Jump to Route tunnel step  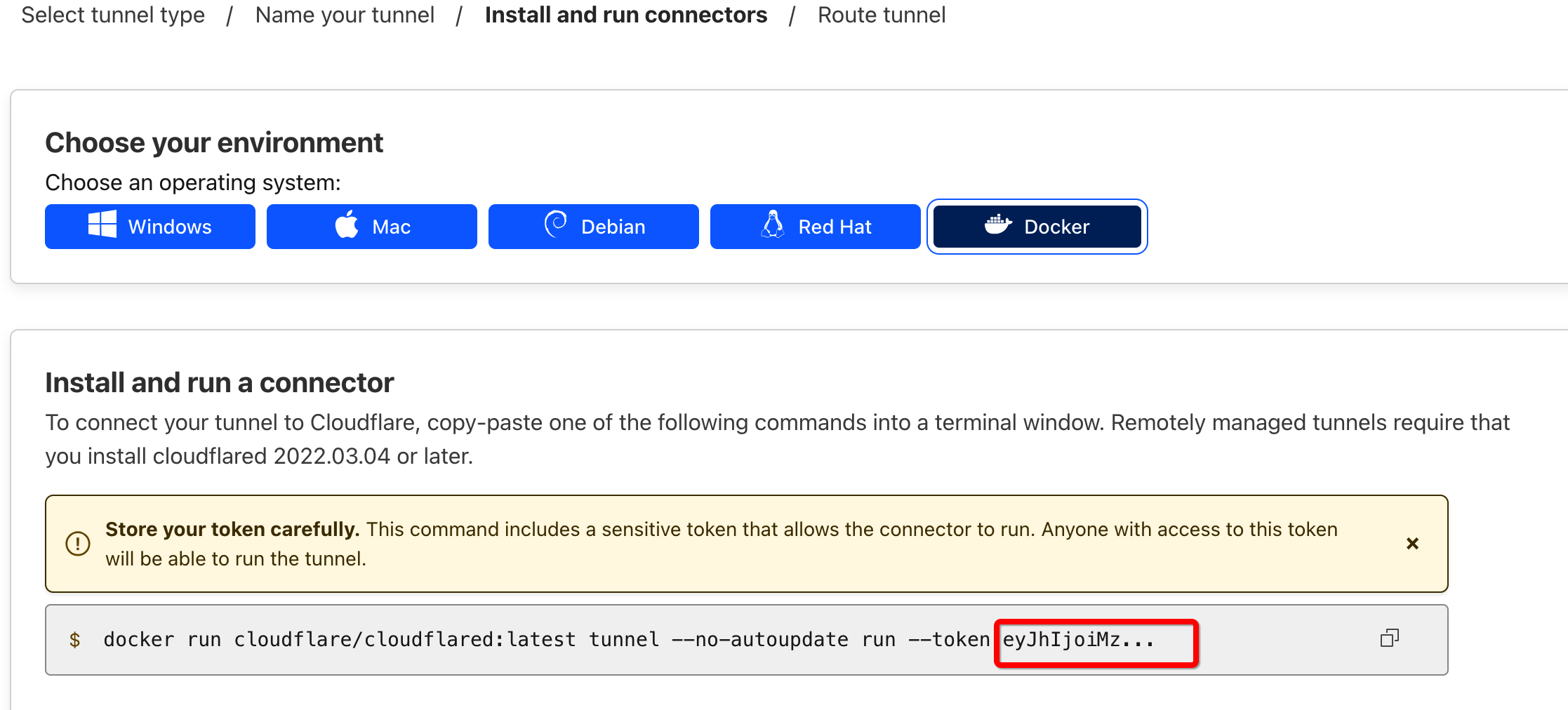tap(882, 15)
